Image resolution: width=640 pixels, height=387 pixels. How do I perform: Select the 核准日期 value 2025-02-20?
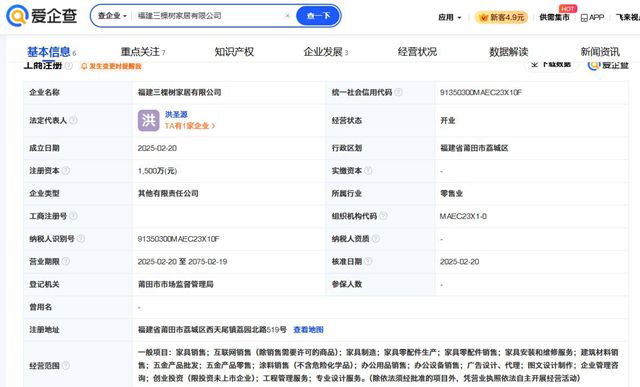460,262
